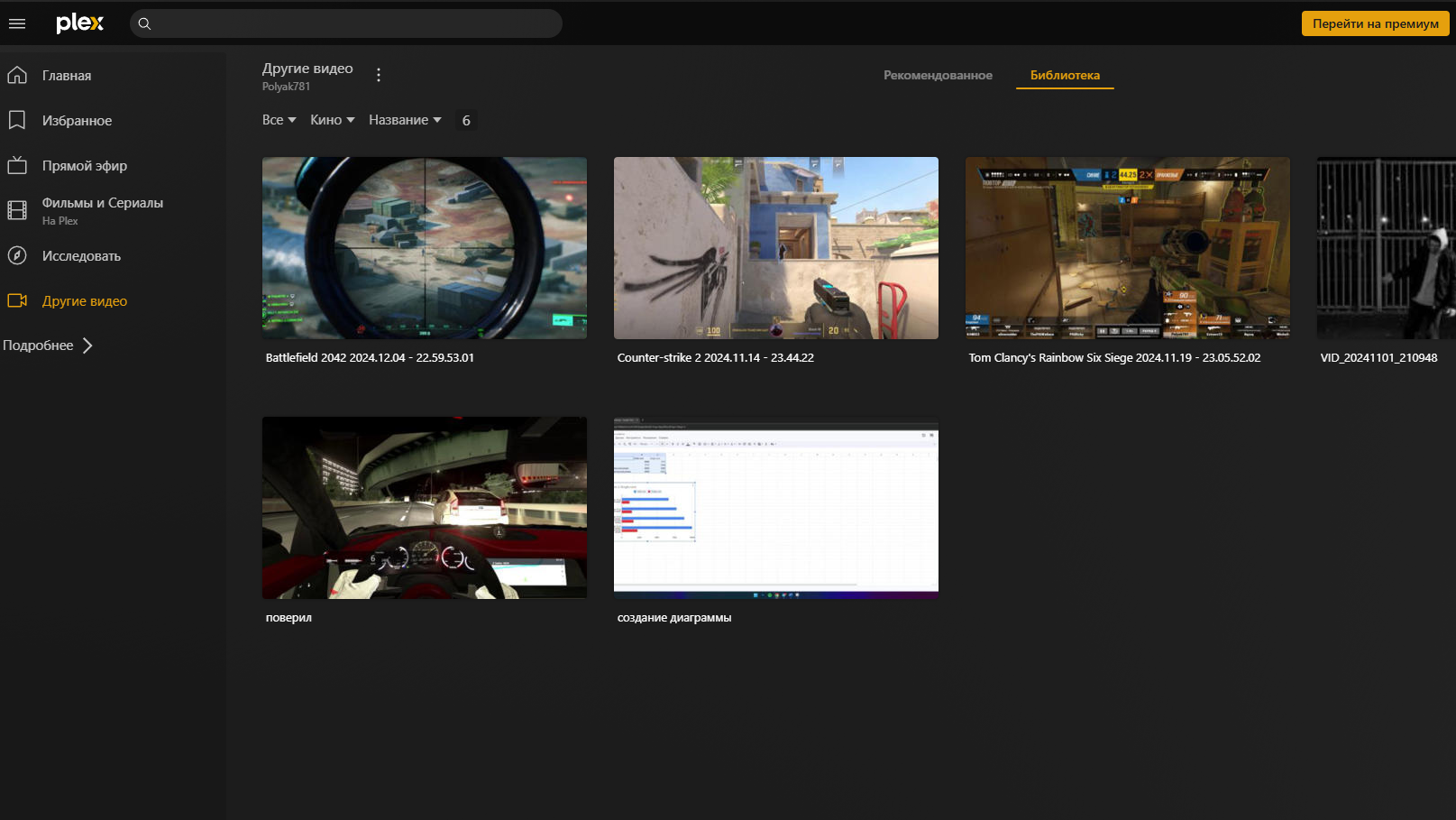Click the compass icon beside Исследовать

17,255
